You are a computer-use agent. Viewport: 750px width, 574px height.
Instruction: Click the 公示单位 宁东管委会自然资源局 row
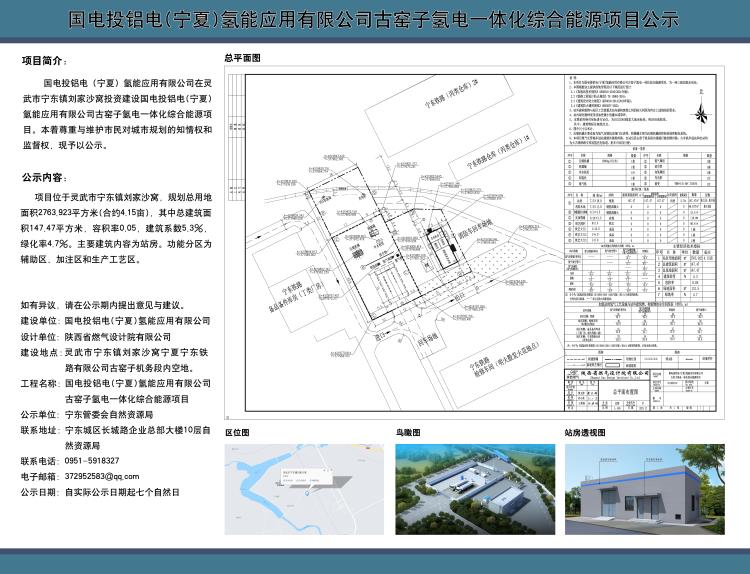point(87,415)
